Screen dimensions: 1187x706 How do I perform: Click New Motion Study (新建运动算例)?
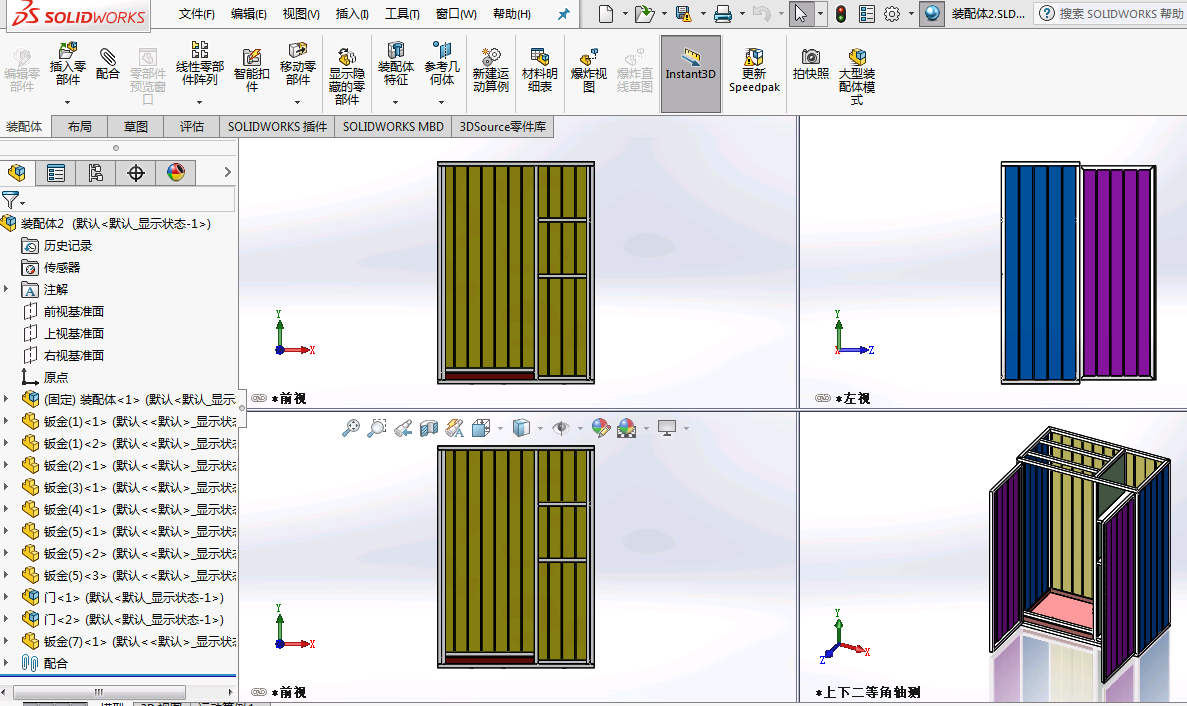[x=491, y=70]
